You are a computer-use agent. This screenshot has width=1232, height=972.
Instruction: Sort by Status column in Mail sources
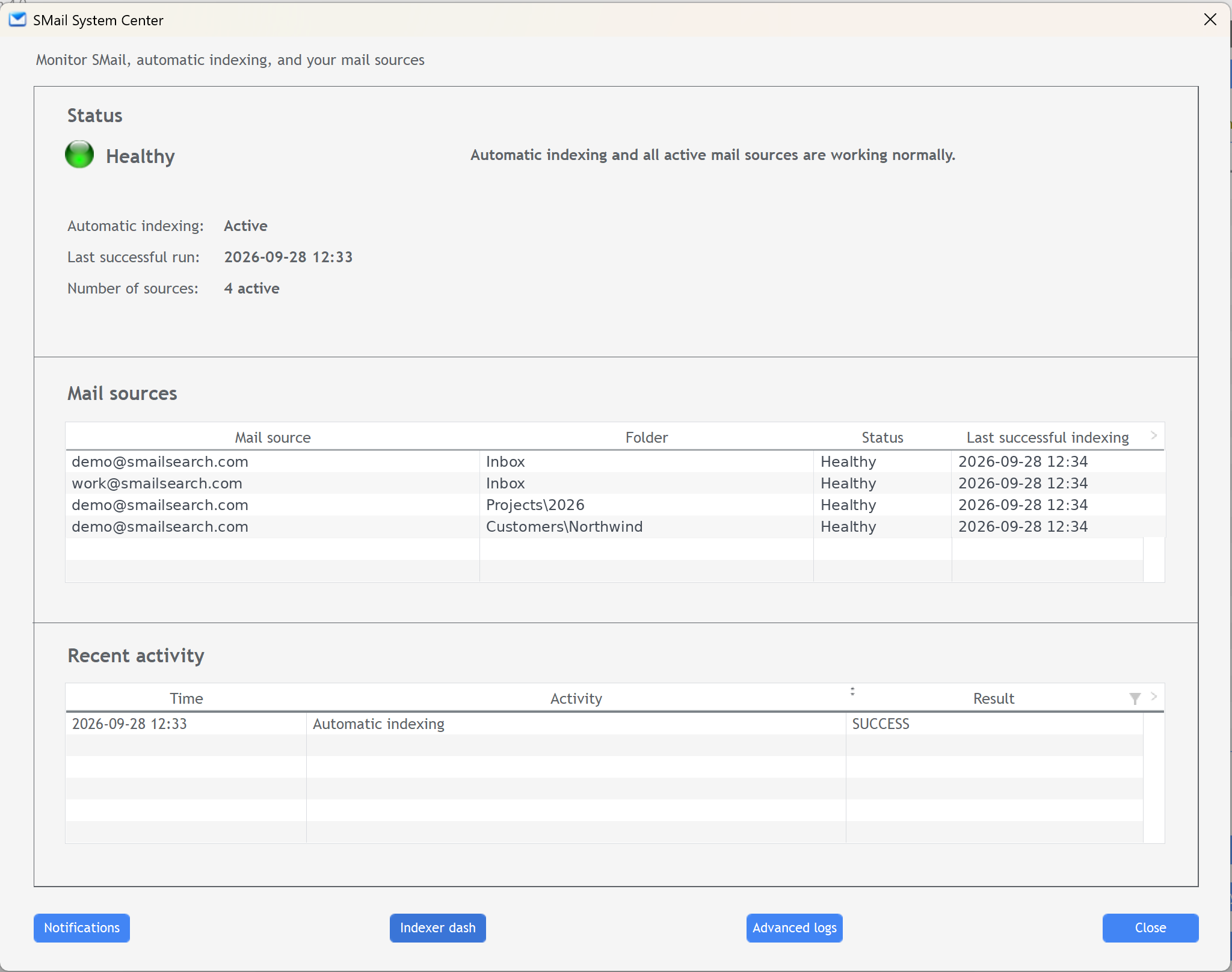pyautogui.click(x=882, y=437)
